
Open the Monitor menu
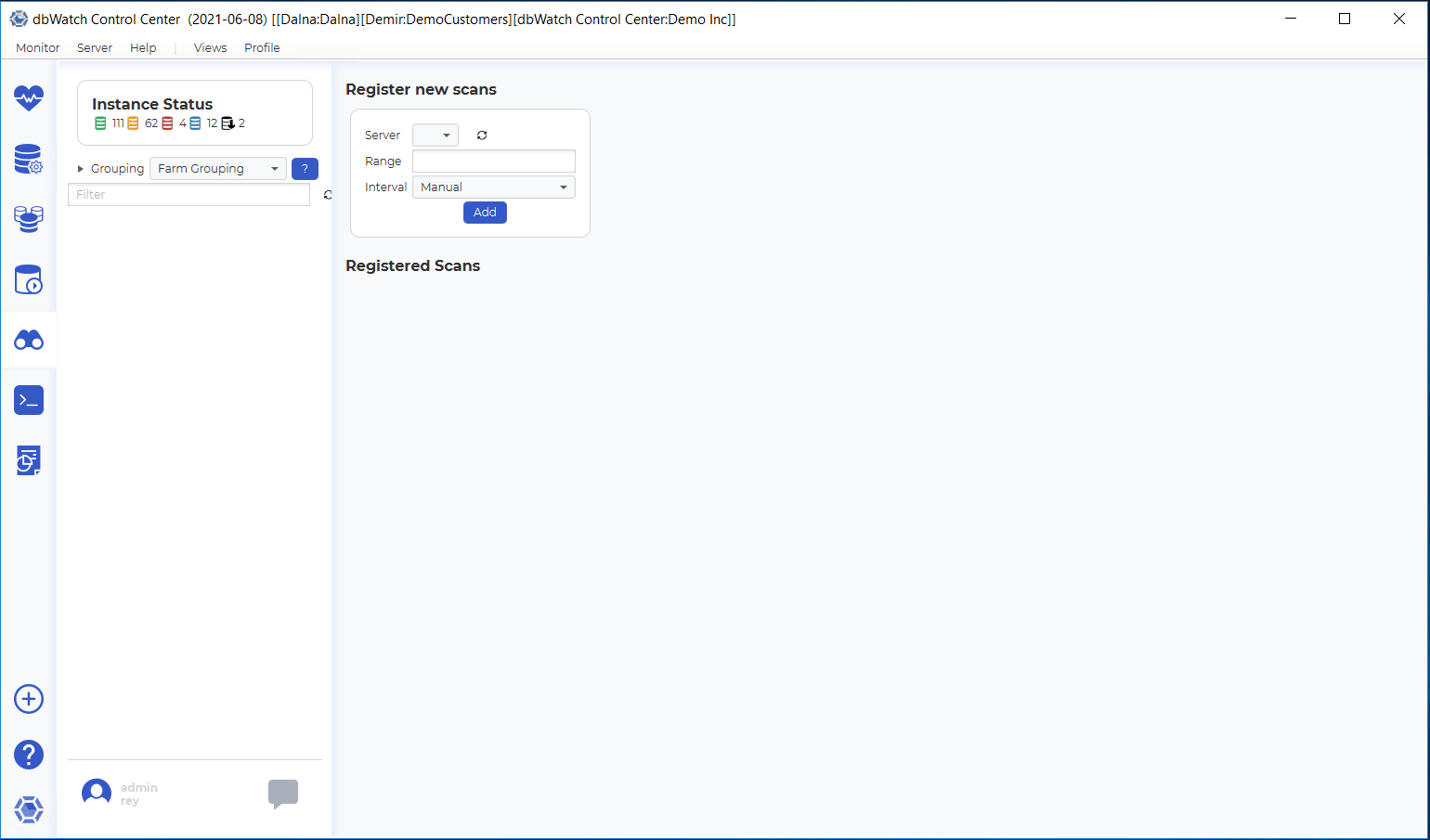38,48
